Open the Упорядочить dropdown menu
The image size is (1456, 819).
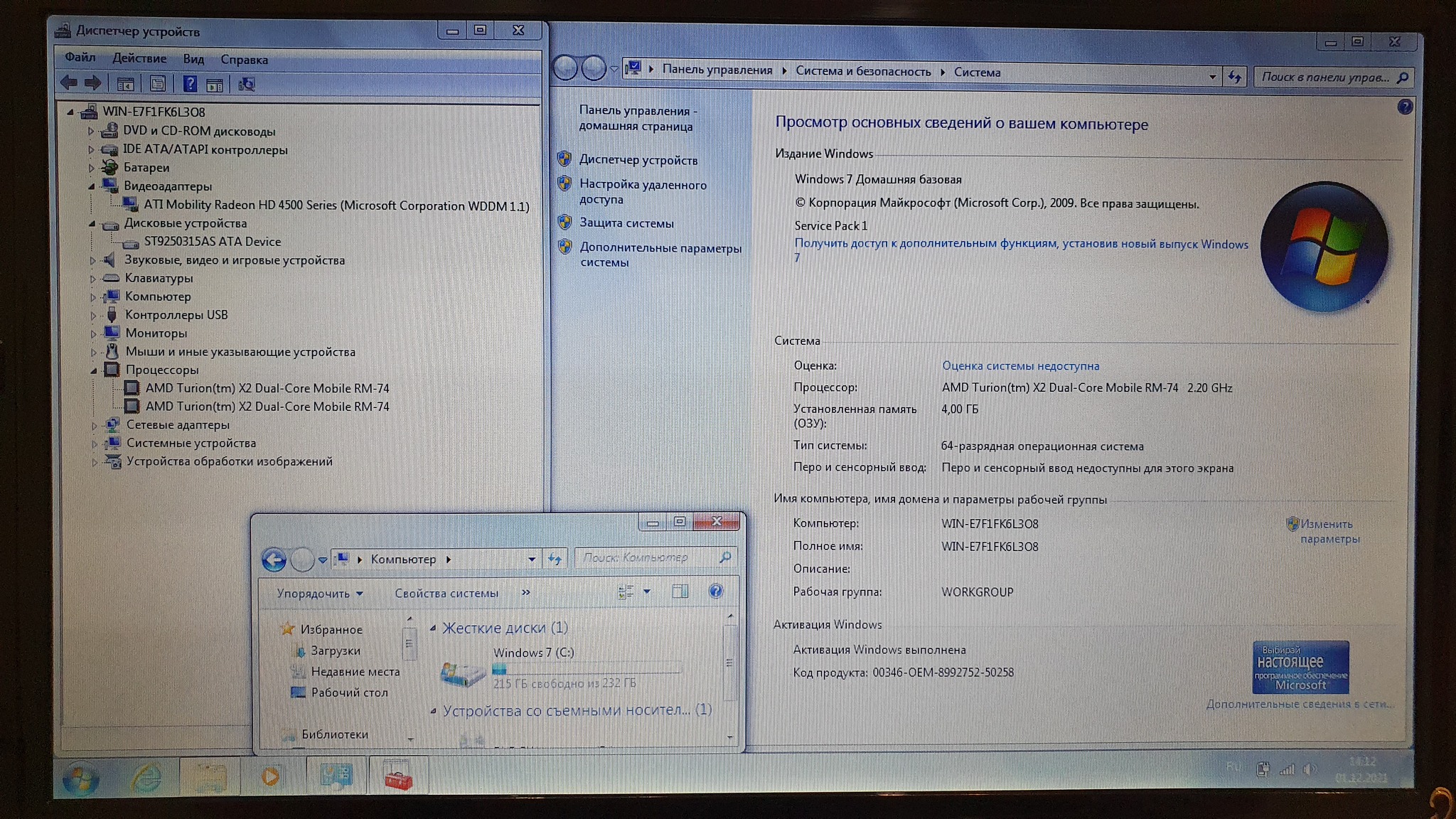pyautogui.click(x=320, y=593)
